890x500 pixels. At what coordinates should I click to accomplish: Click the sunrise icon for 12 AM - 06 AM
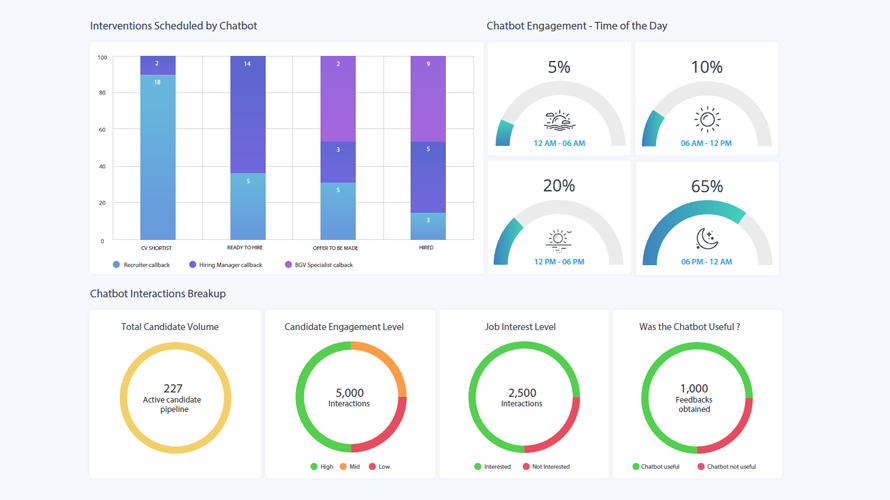click(x=559, y=120)
